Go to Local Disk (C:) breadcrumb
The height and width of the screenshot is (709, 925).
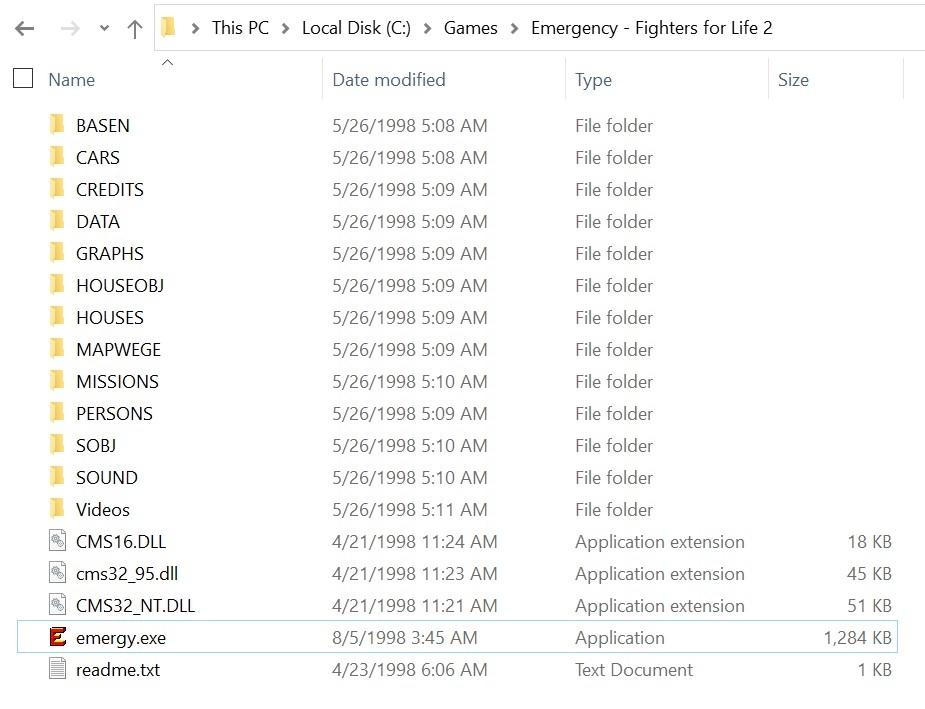(356, 28)
